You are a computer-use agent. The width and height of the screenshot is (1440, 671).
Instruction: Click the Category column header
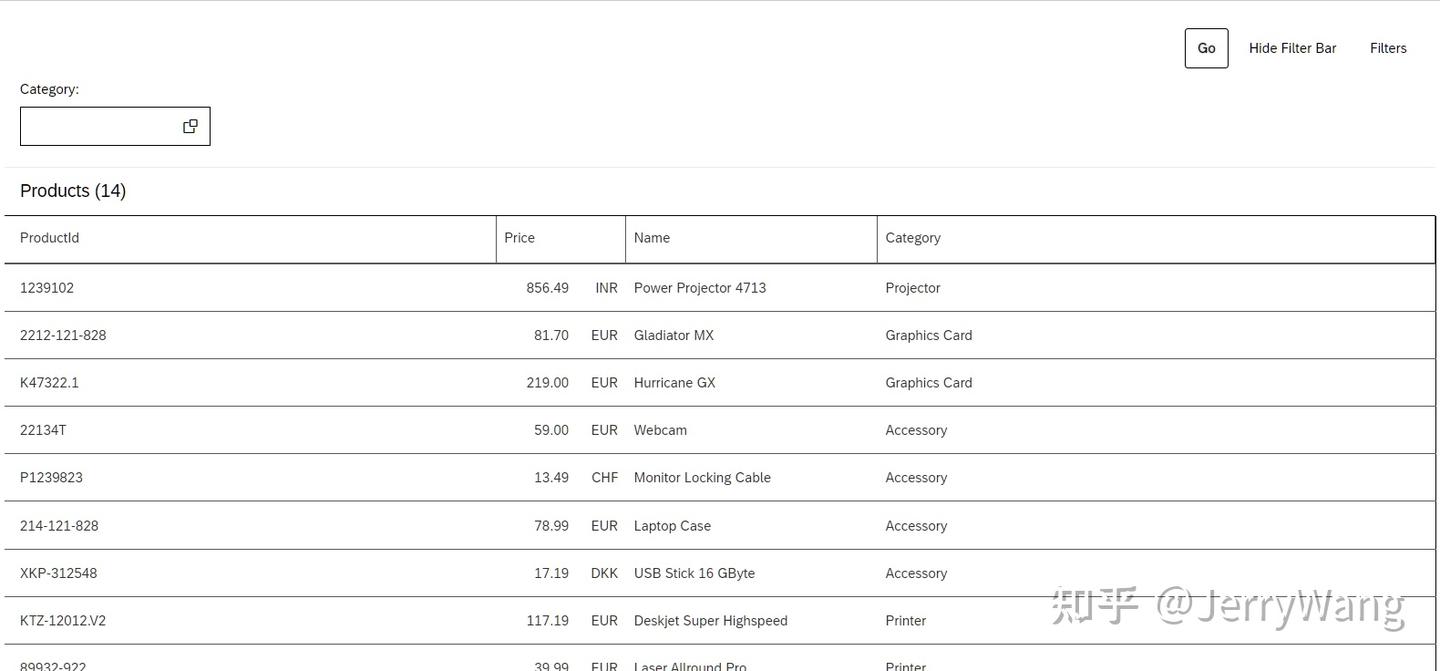pos(1156,238)
